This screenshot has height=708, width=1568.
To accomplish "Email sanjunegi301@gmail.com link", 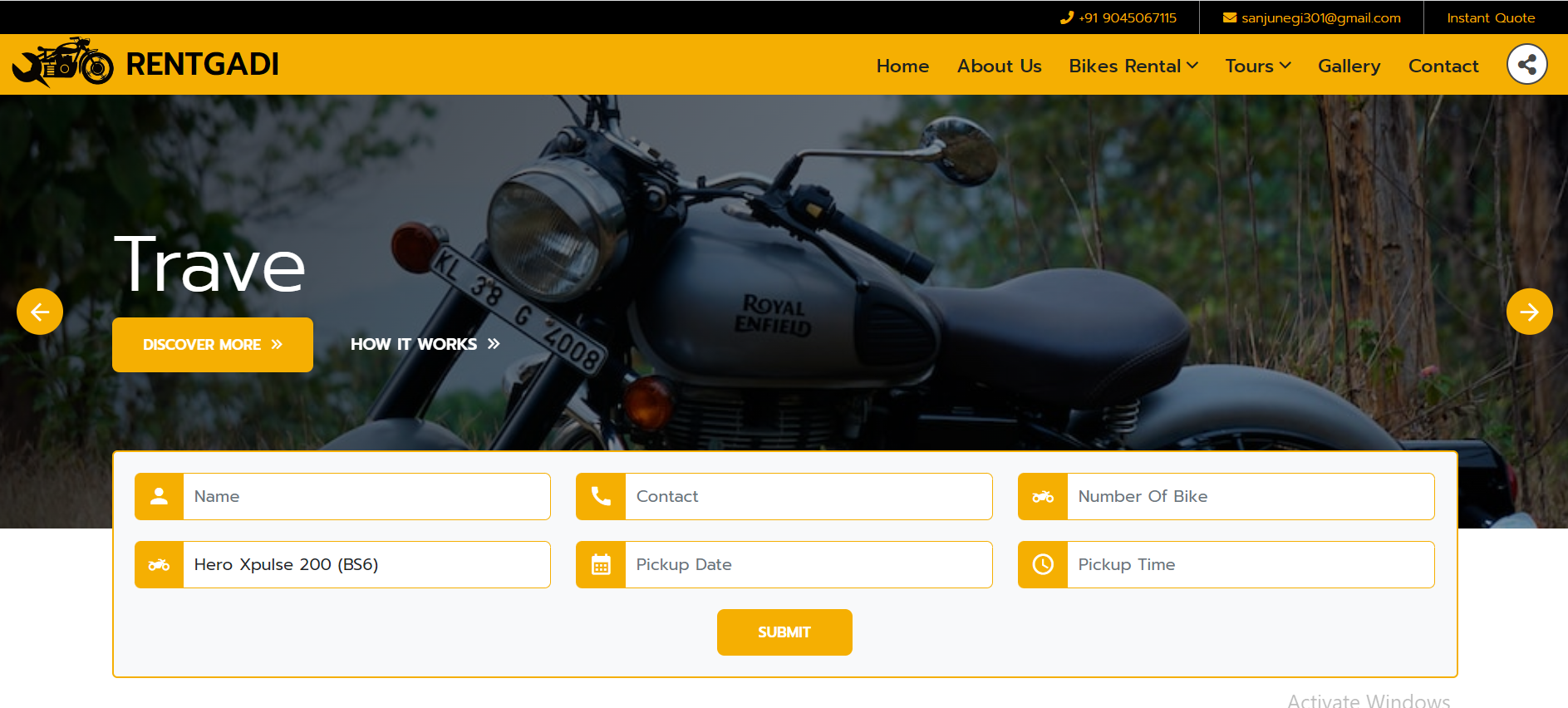I will coord(1321,17).
